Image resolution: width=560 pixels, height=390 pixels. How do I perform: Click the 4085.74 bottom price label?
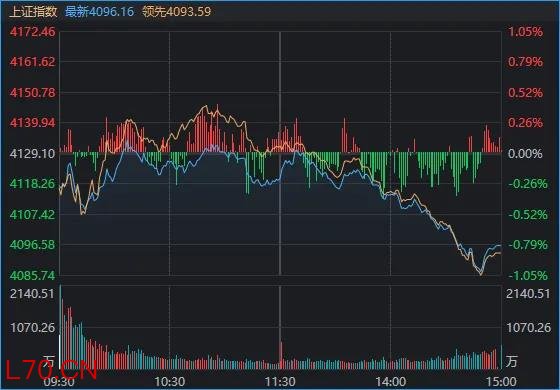pos(32,276)
